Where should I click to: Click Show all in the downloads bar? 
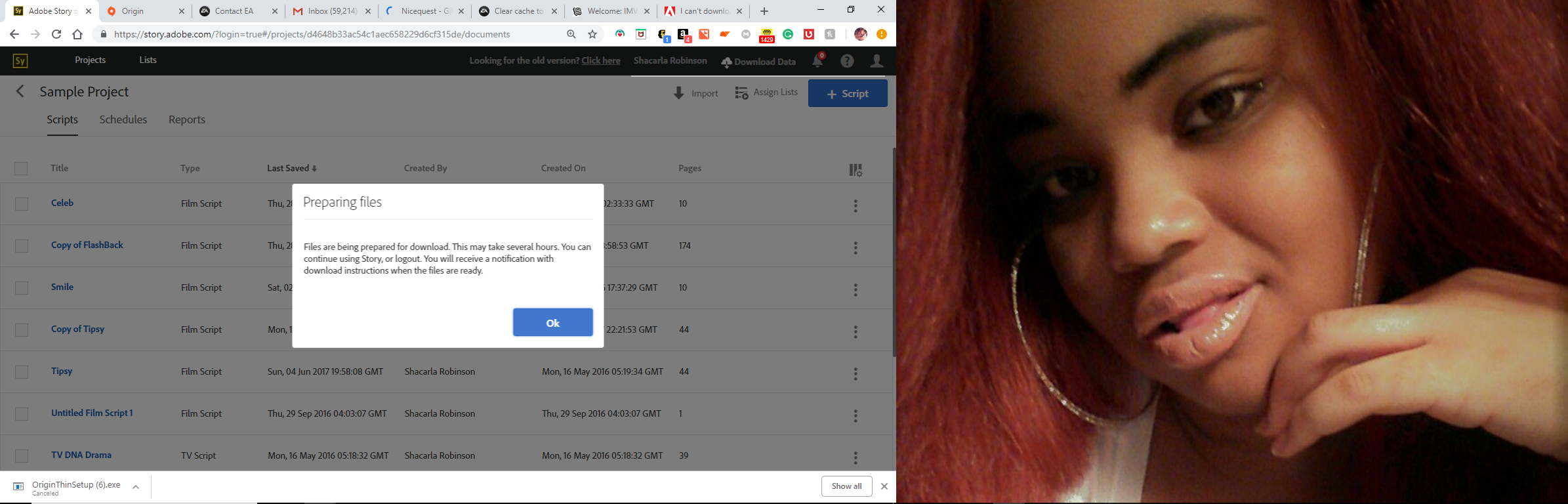[846, 486]
